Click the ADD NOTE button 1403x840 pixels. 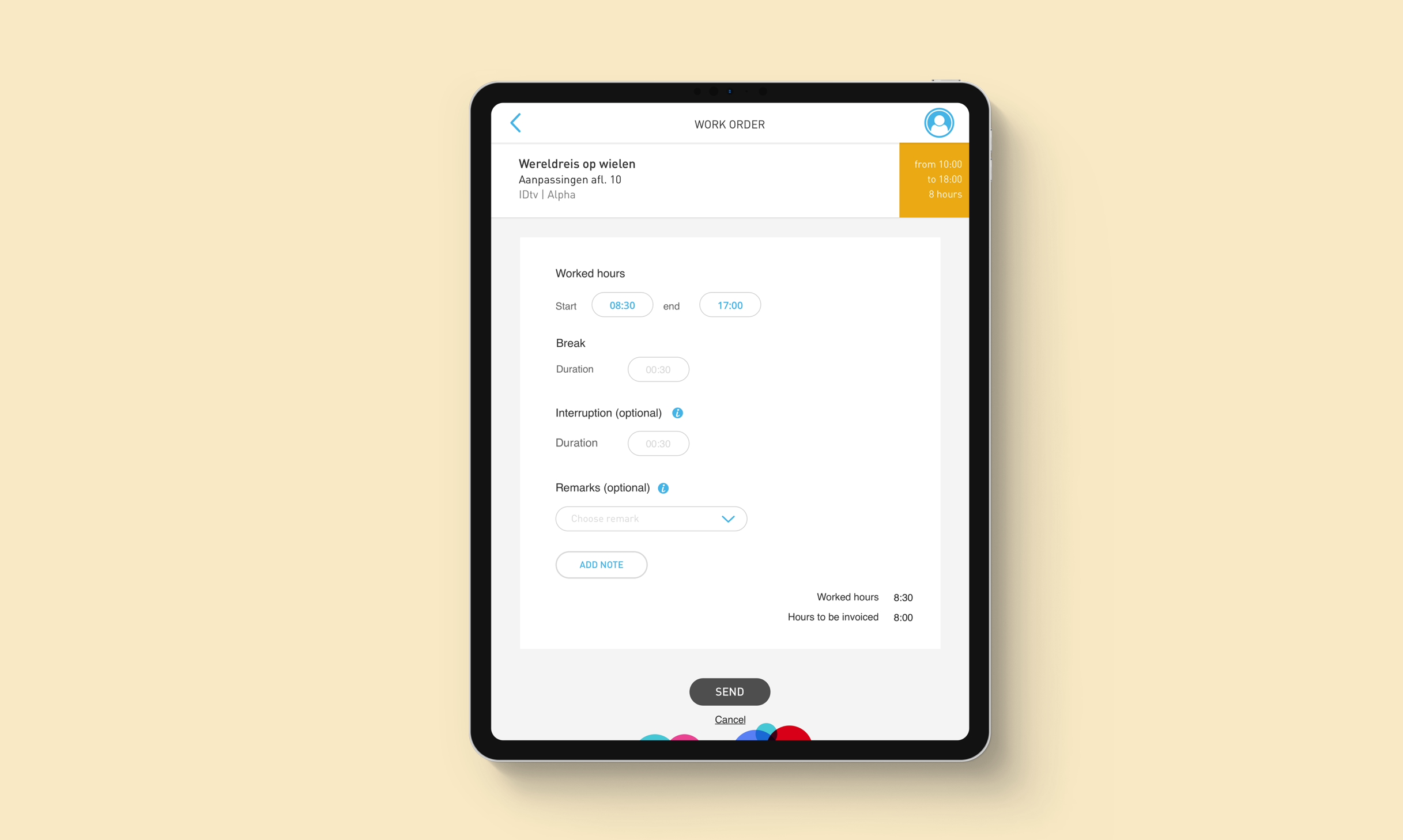click(600, 564)
